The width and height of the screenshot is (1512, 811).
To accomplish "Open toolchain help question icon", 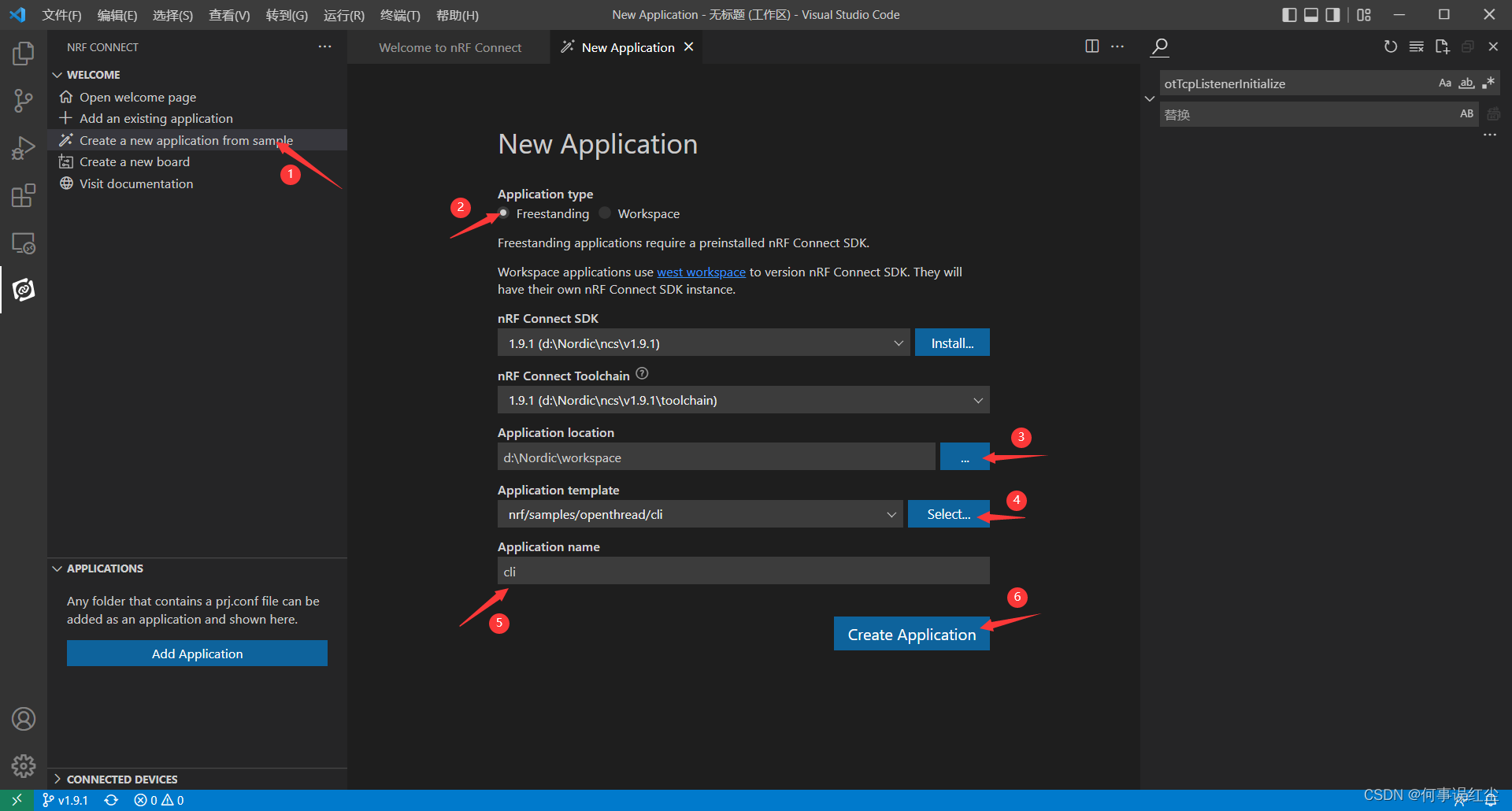I will pos(642,373).
